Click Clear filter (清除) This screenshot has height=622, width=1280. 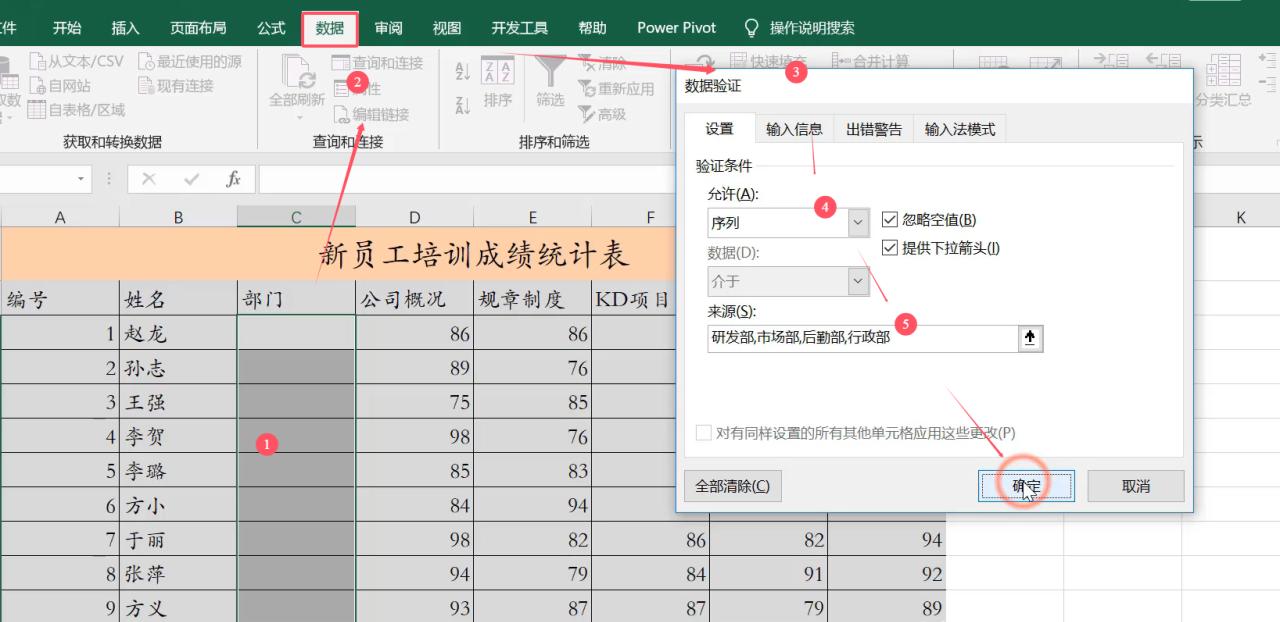click(602, 63)
